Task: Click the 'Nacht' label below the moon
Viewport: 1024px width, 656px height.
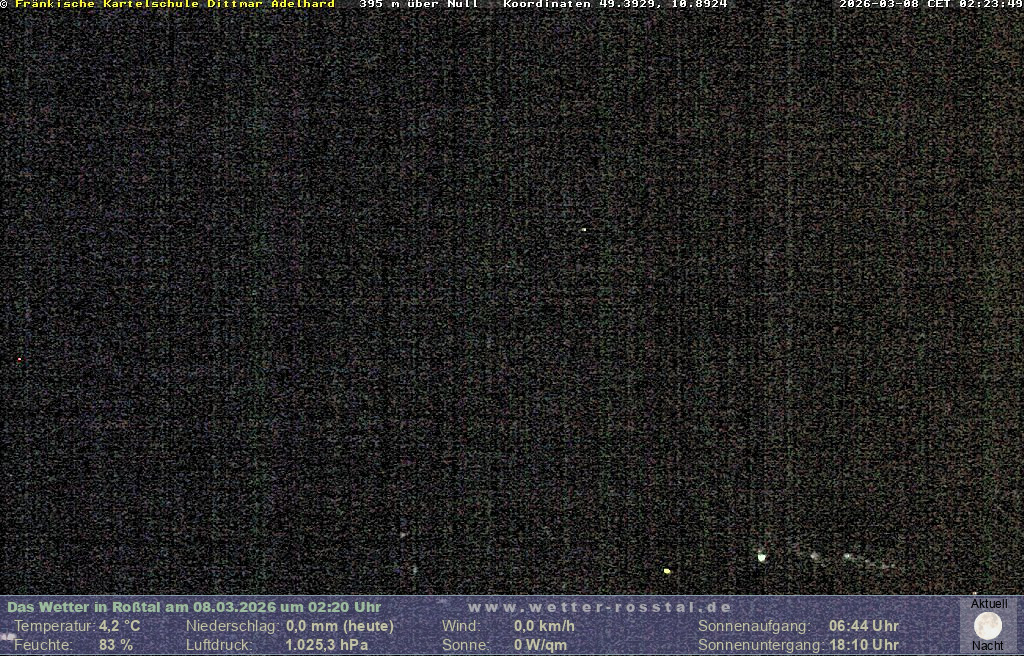Action: [x=988, y=646]
